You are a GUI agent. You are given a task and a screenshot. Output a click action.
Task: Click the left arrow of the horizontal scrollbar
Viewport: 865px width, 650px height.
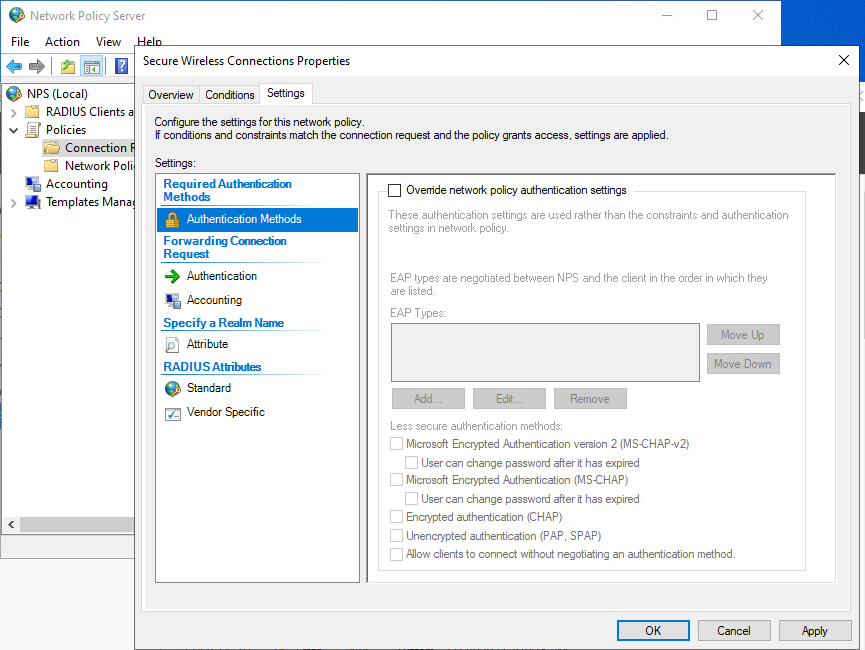(10, 524)
